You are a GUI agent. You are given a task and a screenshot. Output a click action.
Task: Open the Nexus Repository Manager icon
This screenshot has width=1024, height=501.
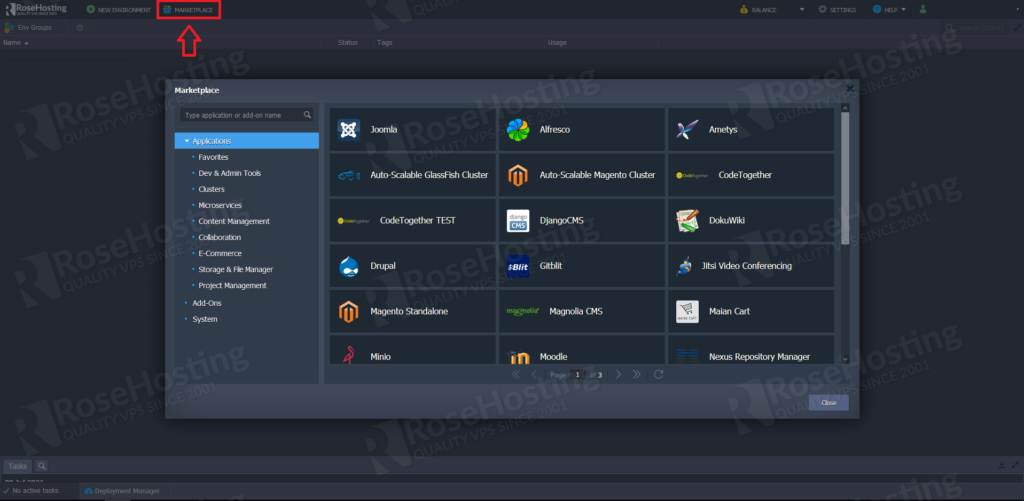[687, 356]
